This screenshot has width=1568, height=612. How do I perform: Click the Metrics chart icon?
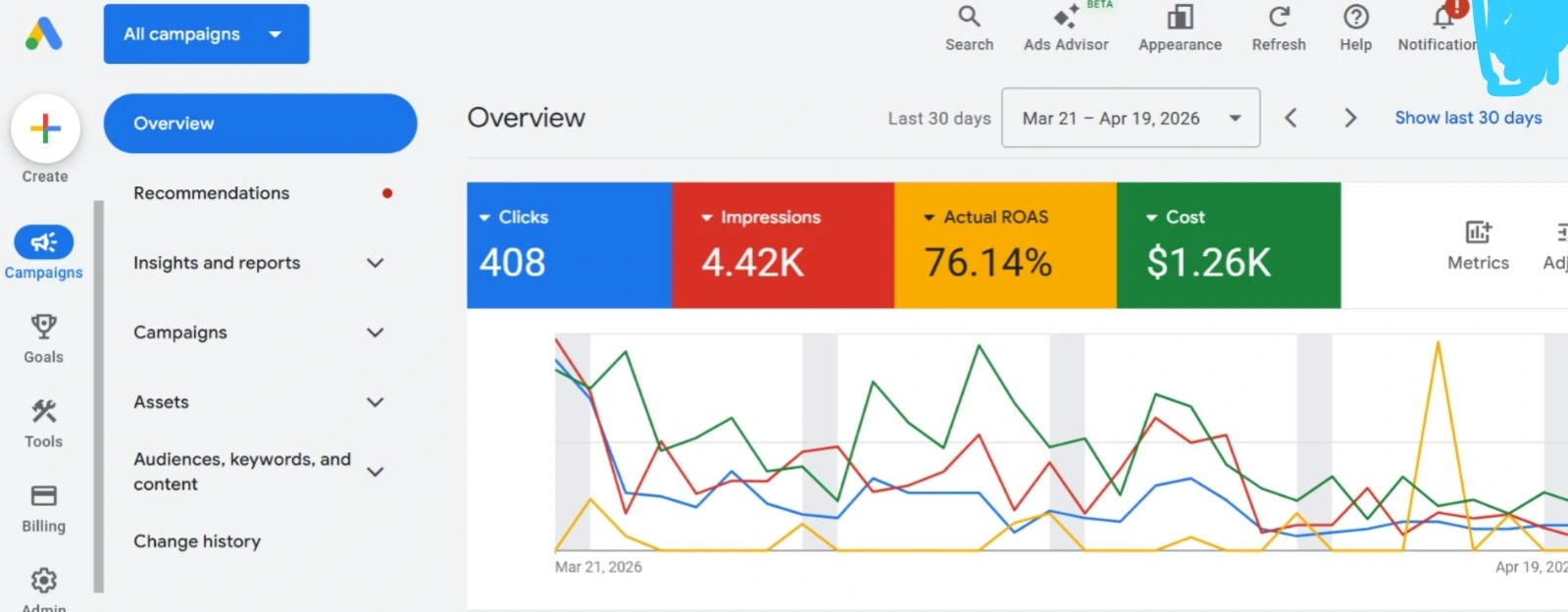(1478, 231)
